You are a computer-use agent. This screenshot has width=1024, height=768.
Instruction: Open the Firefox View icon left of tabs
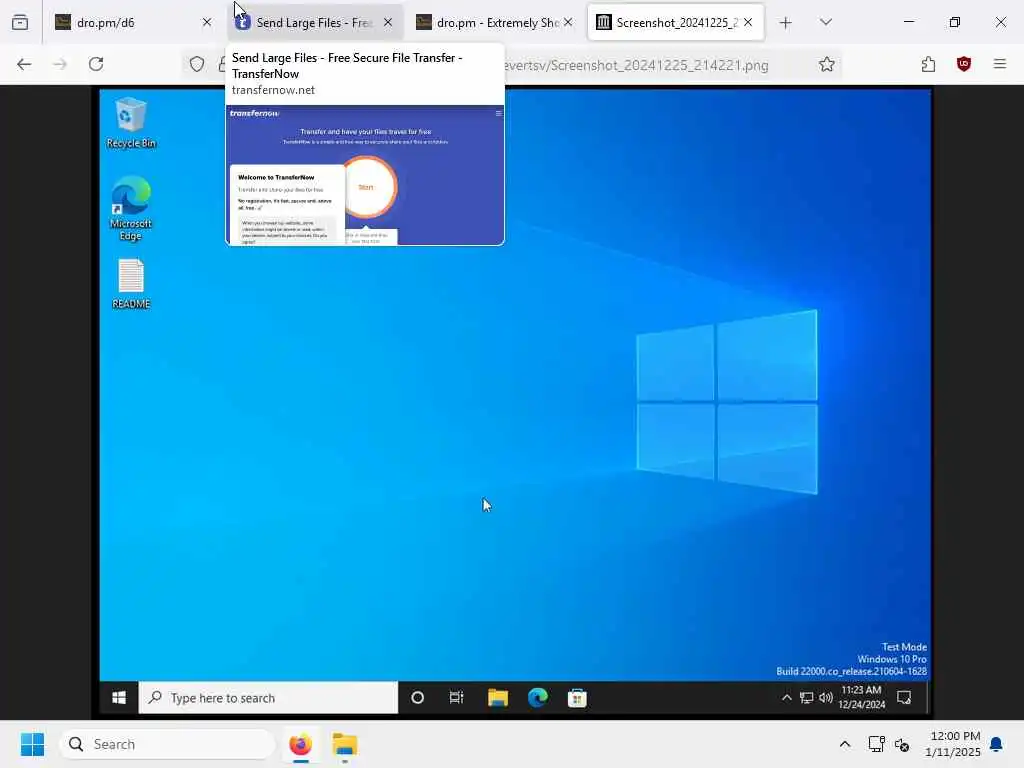20,22
